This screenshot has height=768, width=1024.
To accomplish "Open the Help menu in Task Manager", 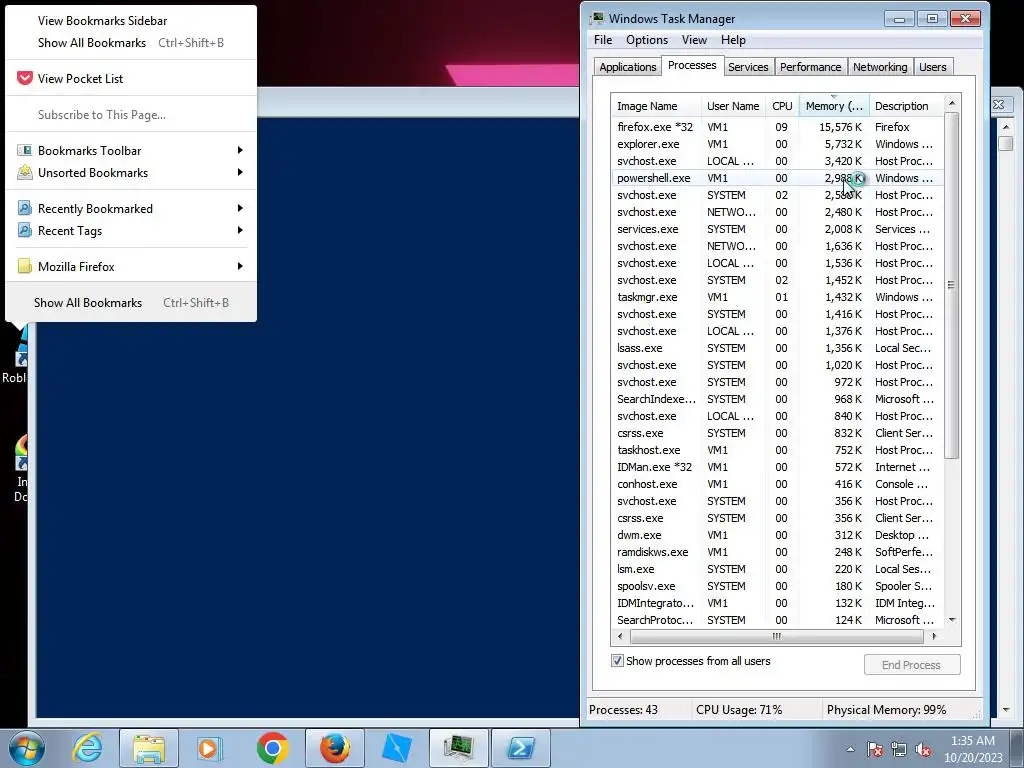I will coord(733,40).
